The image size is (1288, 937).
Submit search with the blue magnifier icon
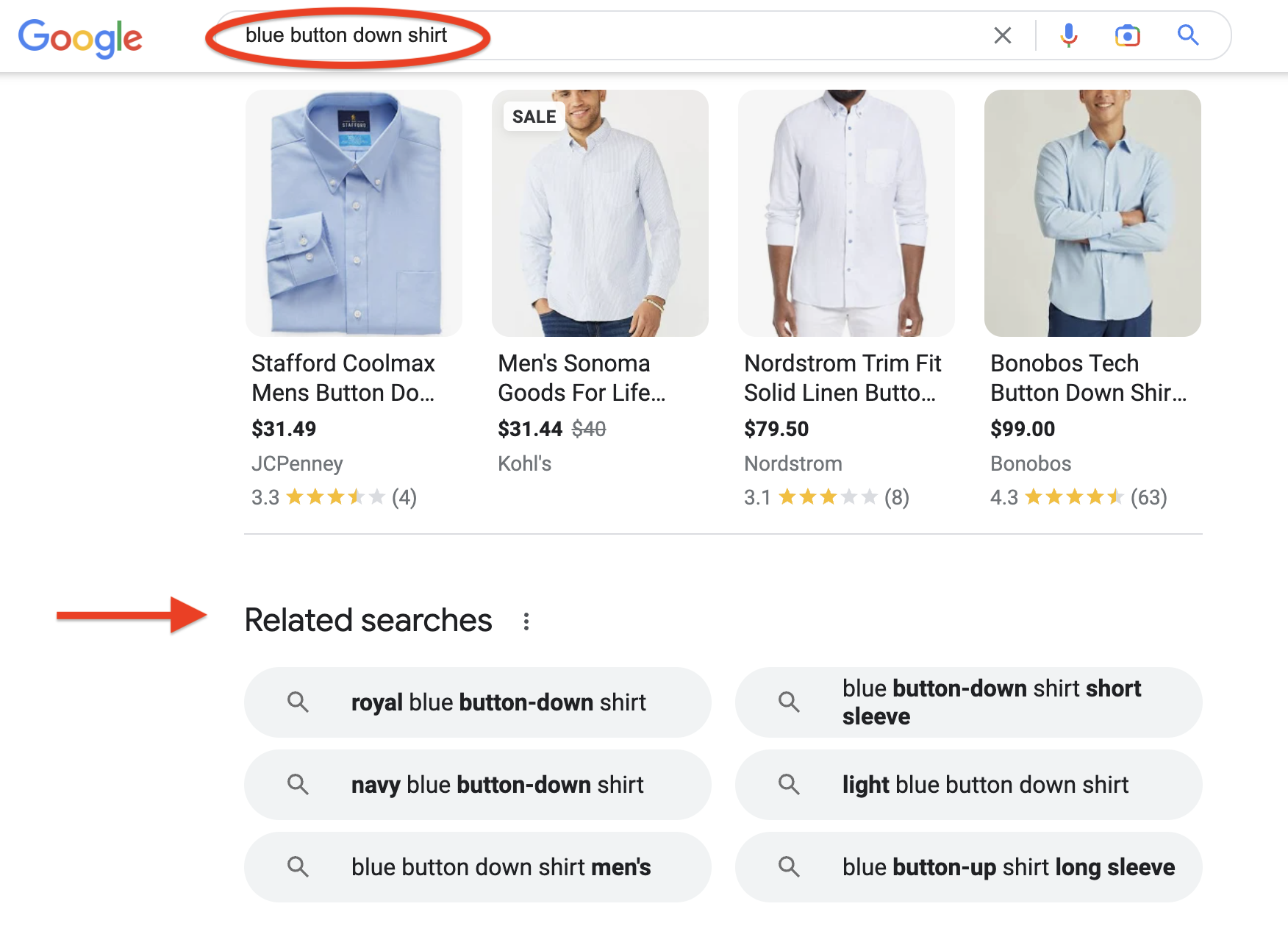point(1188,35)
